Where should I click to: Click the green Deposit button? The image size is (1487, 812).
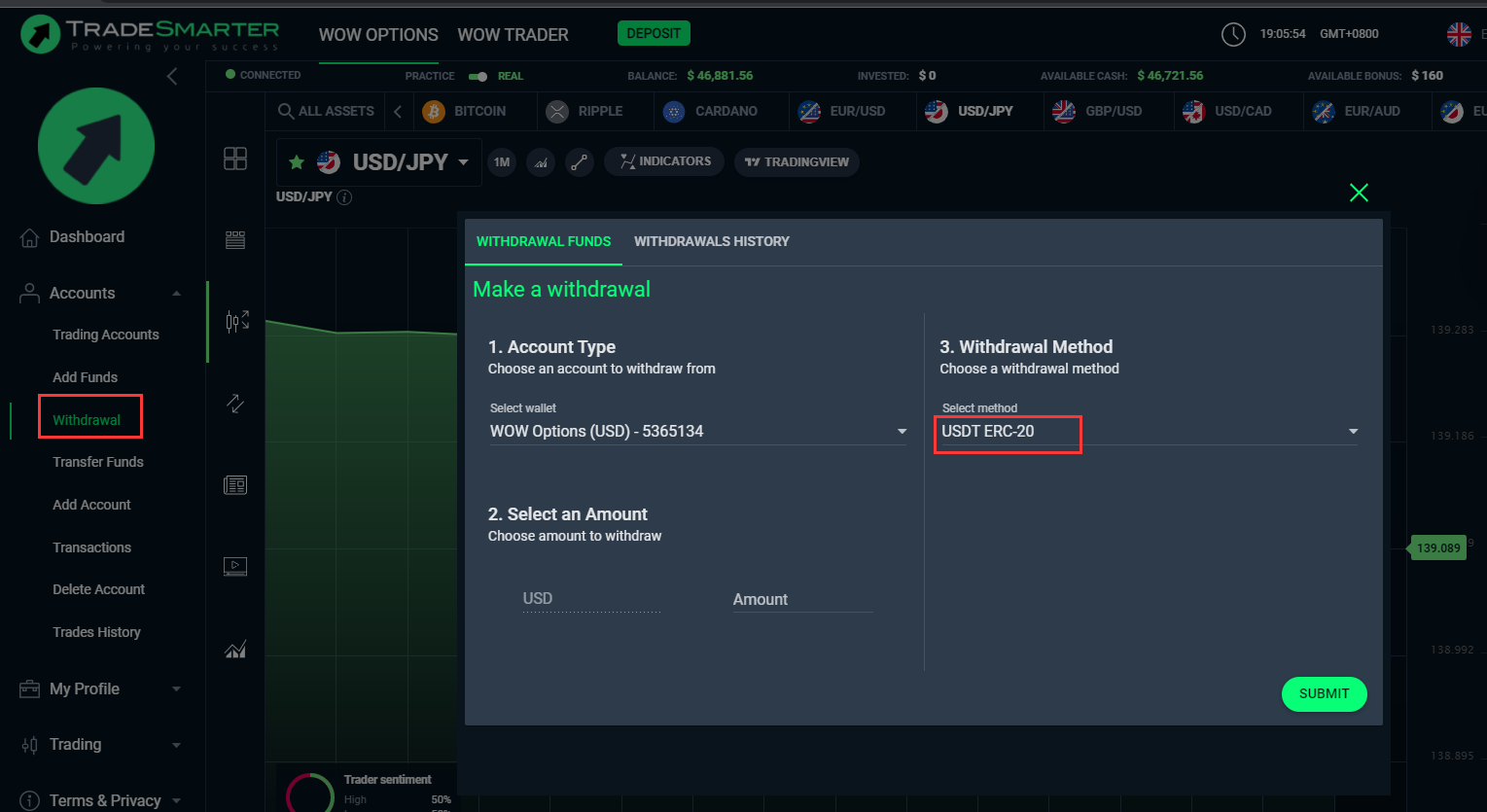[654, 33]
